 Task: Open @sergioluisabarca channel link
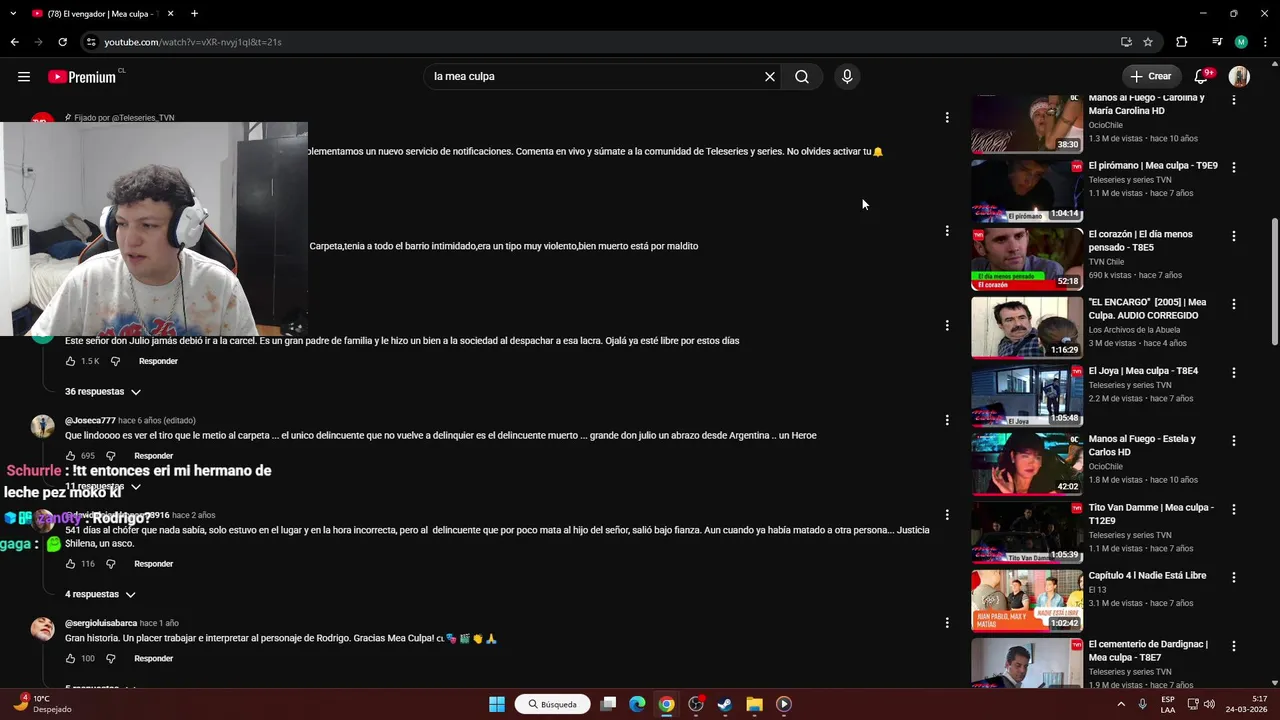[101, 623]
